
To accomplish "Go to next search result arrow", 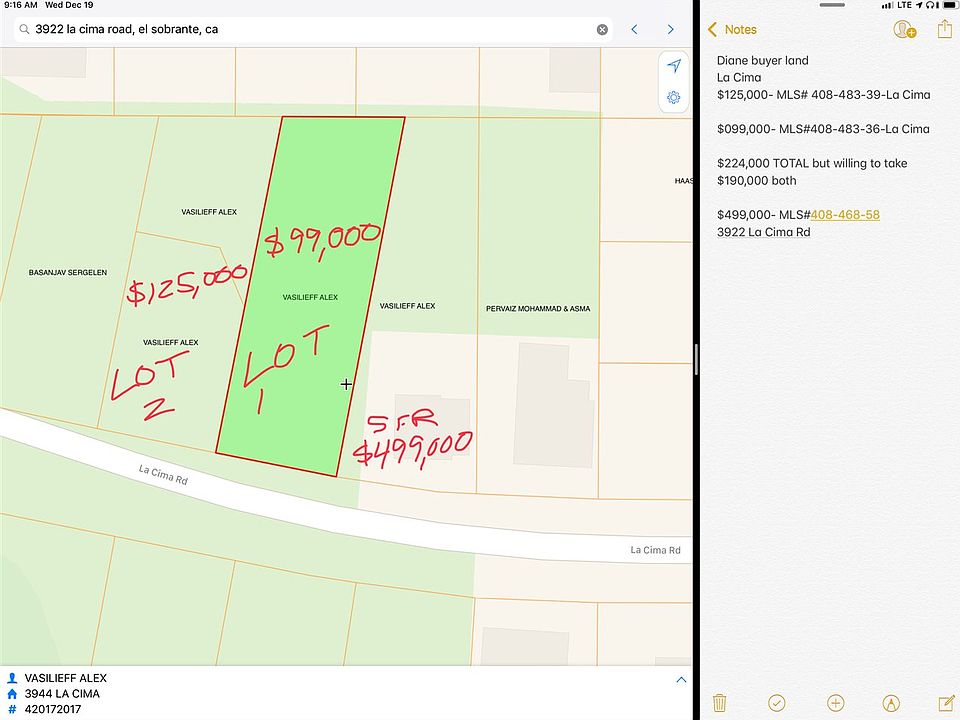I will [670, 30].
